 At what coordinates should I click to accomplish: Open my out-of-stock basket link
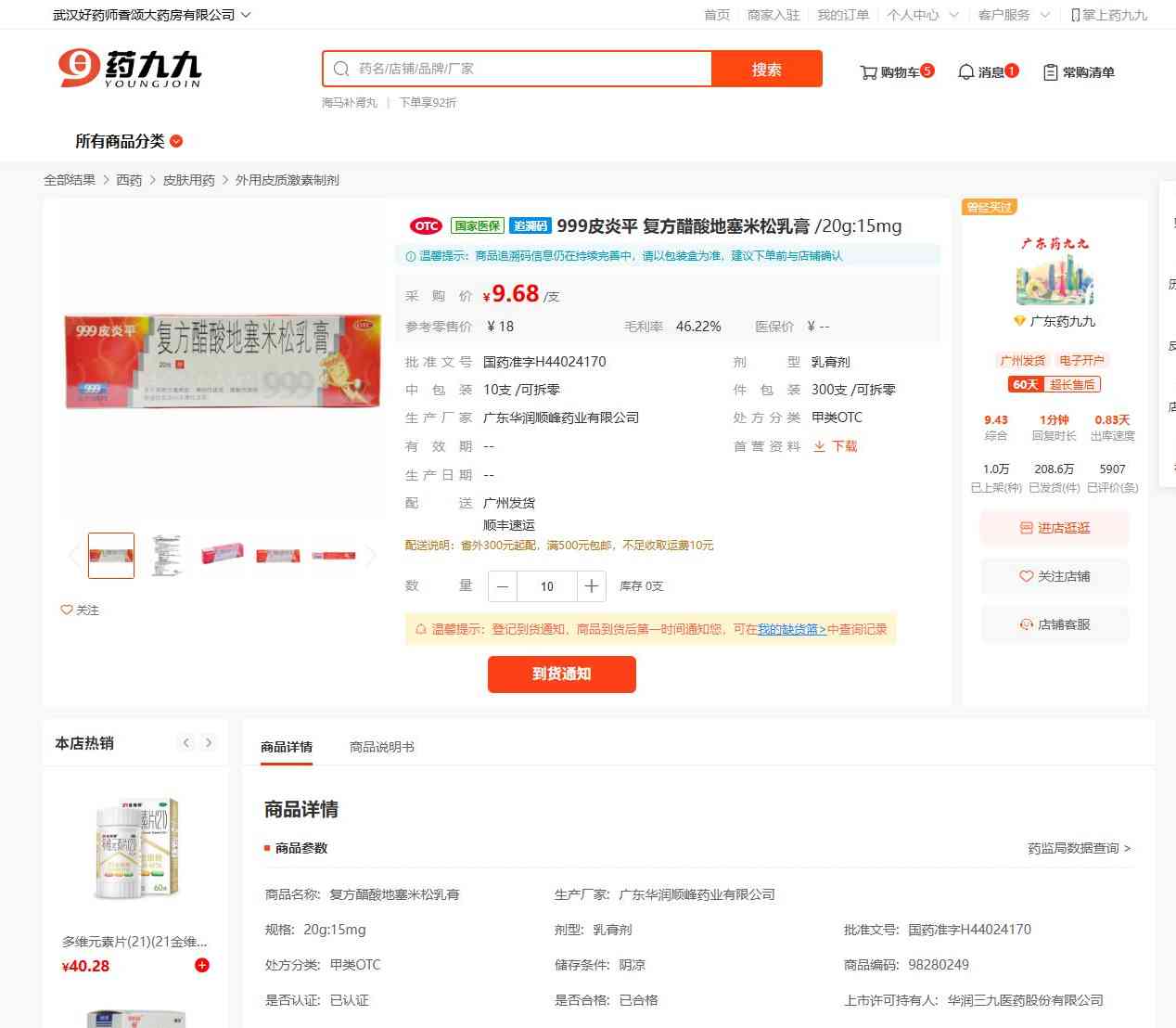791,629
